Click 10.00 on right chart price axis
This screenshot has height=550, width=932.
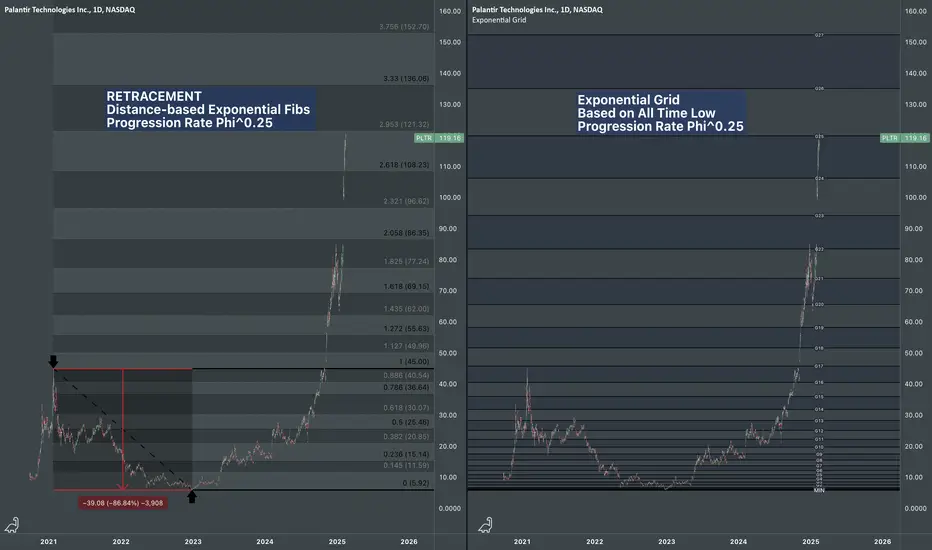[x=916, y=477]
